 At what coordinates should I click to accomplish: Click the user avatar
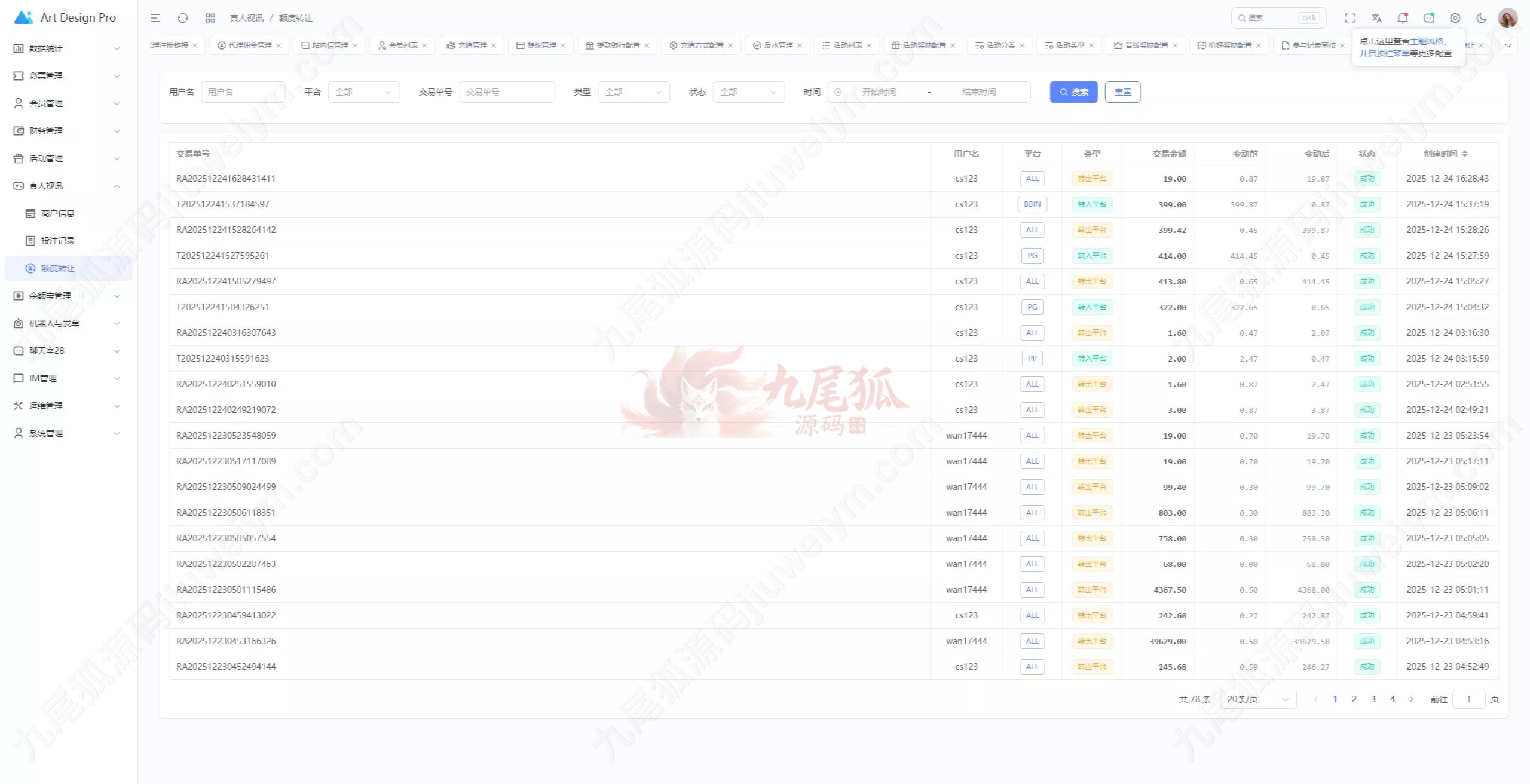coord(1507,18)
